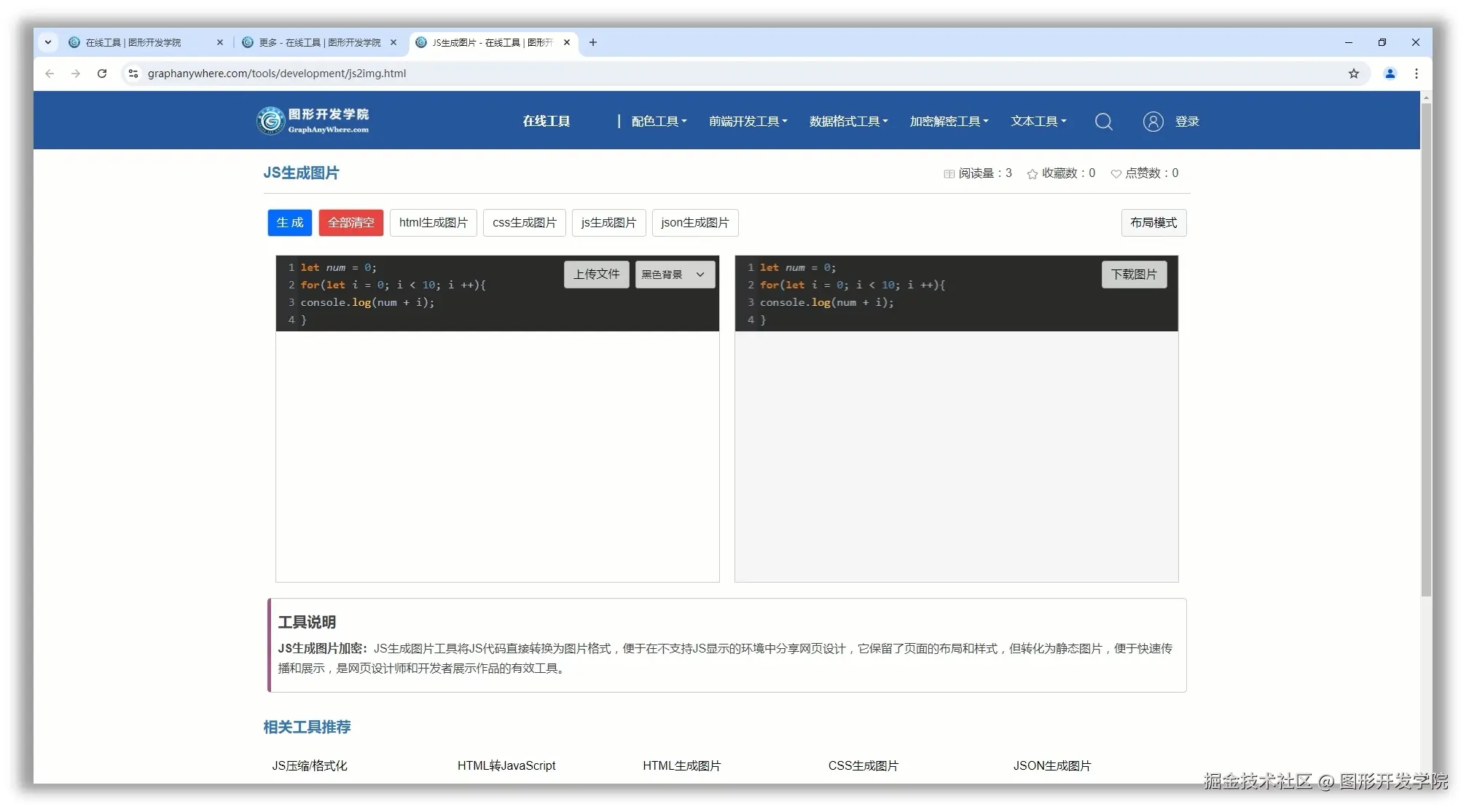The height and width of the screenshot is (812, 1469).
Task: Switch to the 更多 - 在线工具 browser tab
Action: 319,42
